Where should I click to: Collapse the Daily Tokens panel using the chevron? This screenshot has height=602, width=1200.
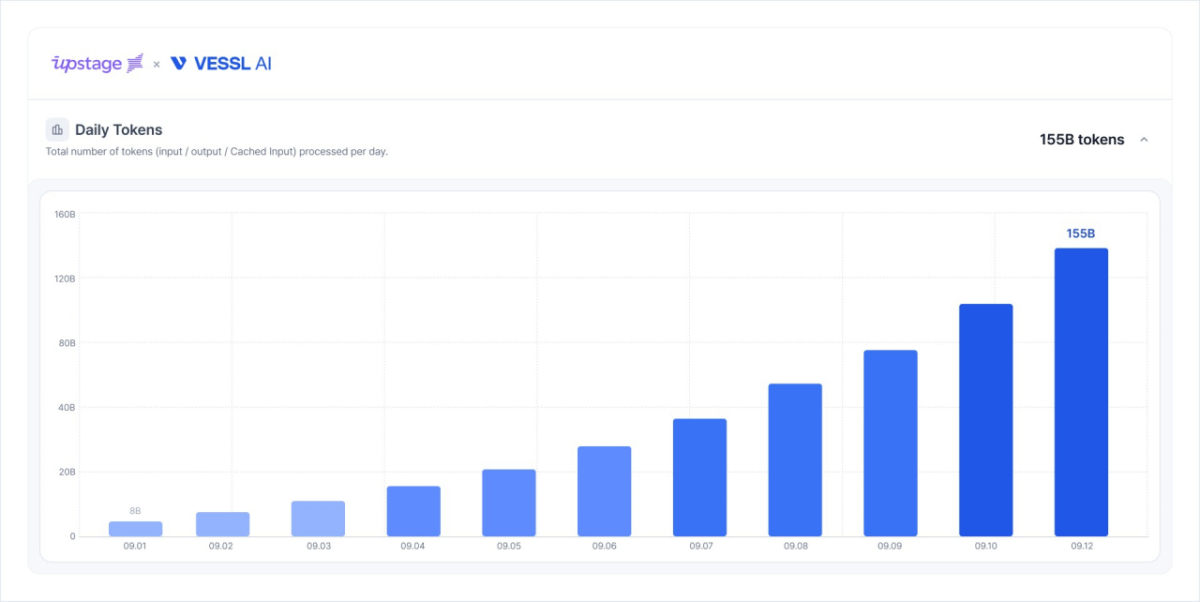point(1144,140)
